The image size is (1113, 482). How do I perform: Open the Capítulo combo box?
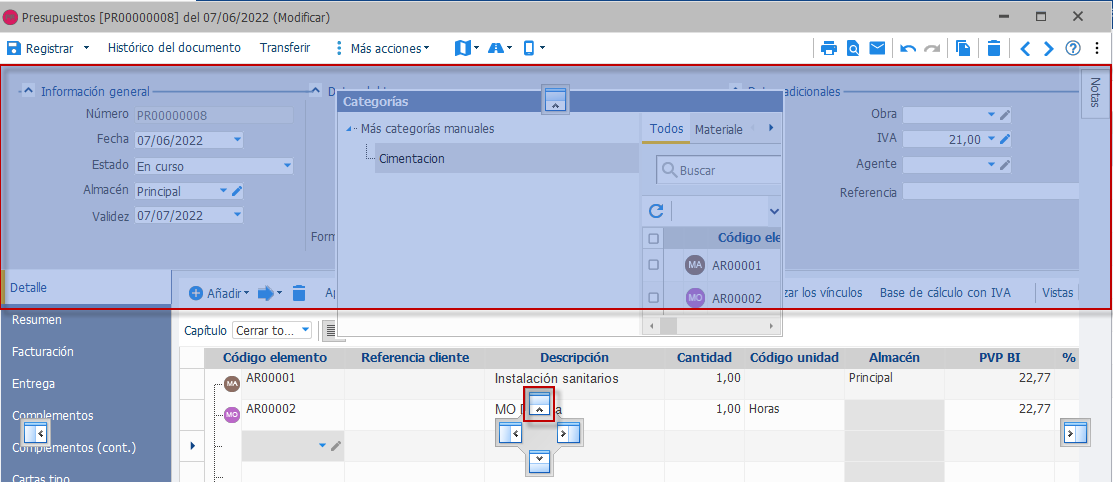pos(272,330)
